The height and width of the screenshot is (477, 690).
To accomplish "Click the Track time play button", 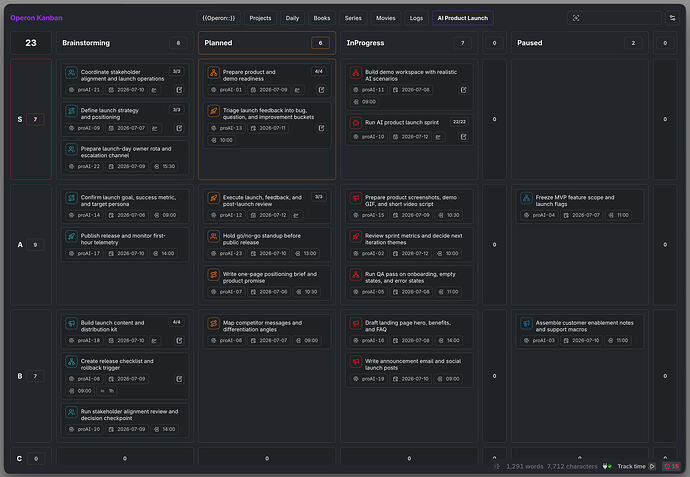I will [652, 466].
